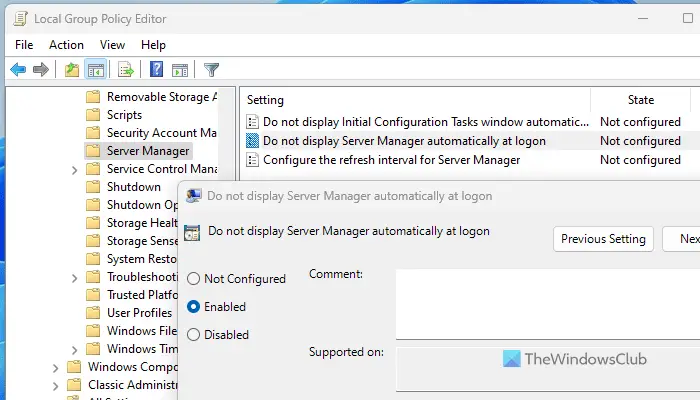Select 'Do not display Initial Configuration Tasks' policy
Viewport: 700px width, 400px height.
click(x=426, y=122)
